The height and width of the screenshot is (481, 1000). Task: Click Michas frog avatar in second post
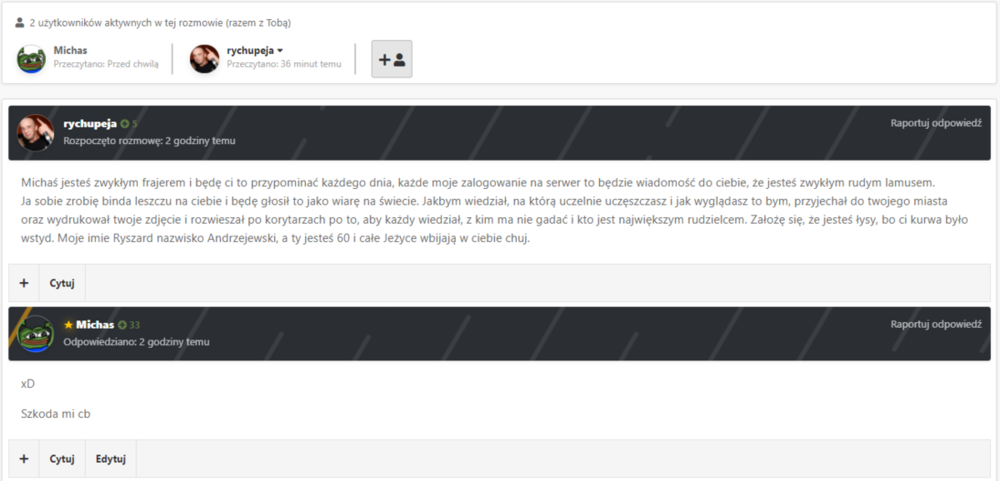(x=35, y=334)
